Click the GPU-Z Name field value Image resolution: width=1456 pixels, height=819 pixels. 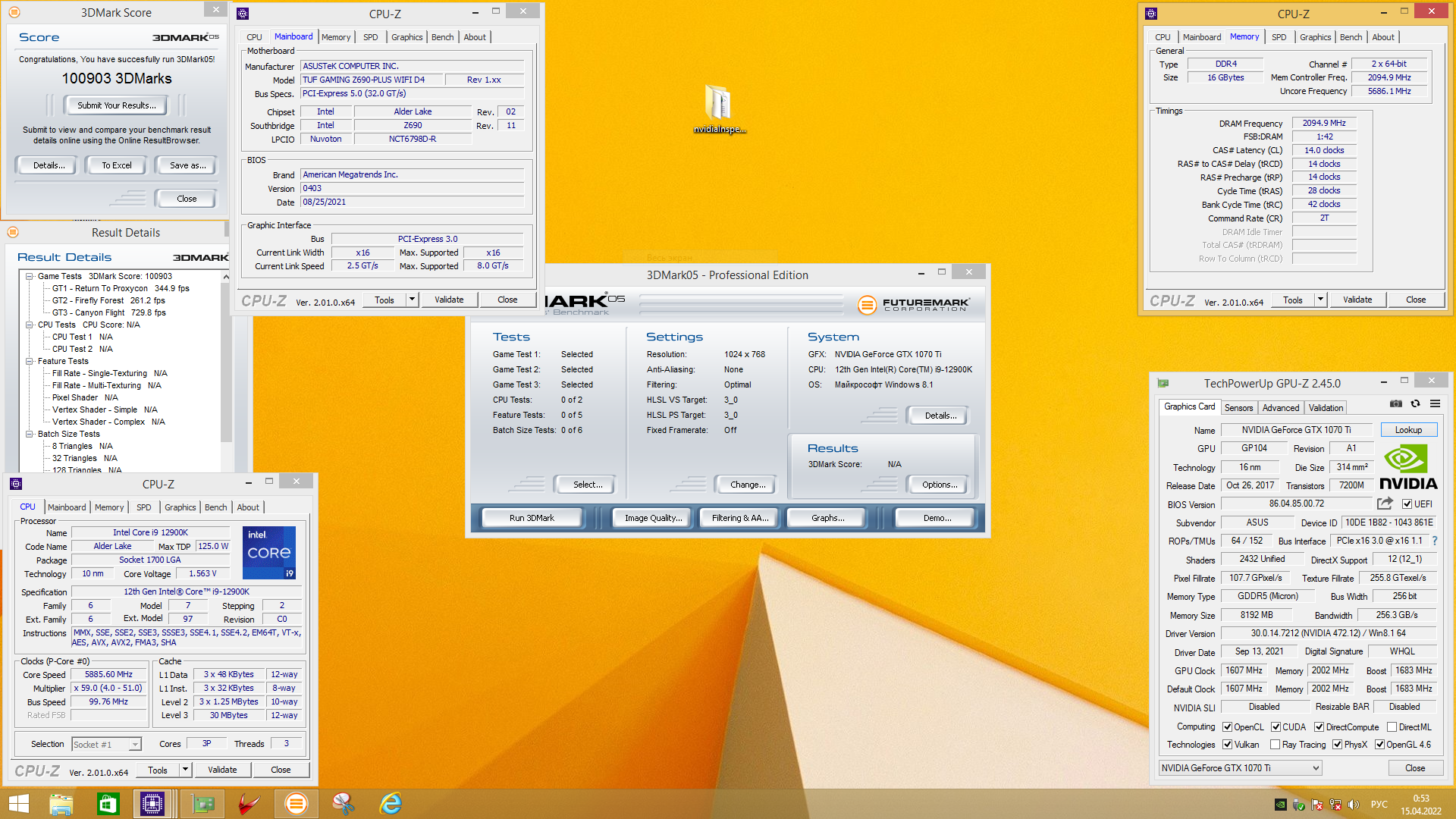pyautogui.click(x=1297, y=430)
